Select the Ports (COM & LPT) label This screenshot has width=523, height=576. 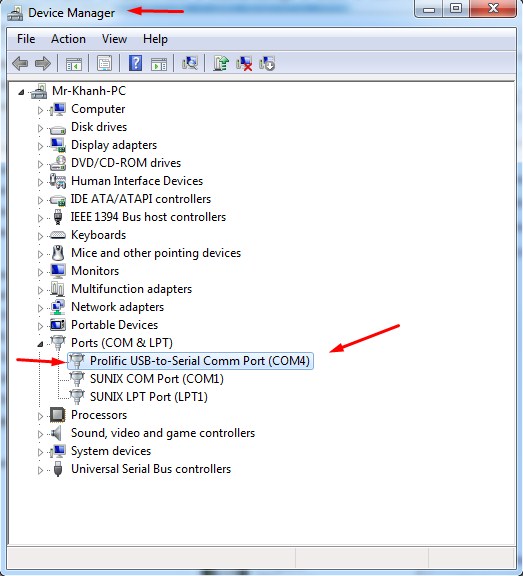(122, 343)
